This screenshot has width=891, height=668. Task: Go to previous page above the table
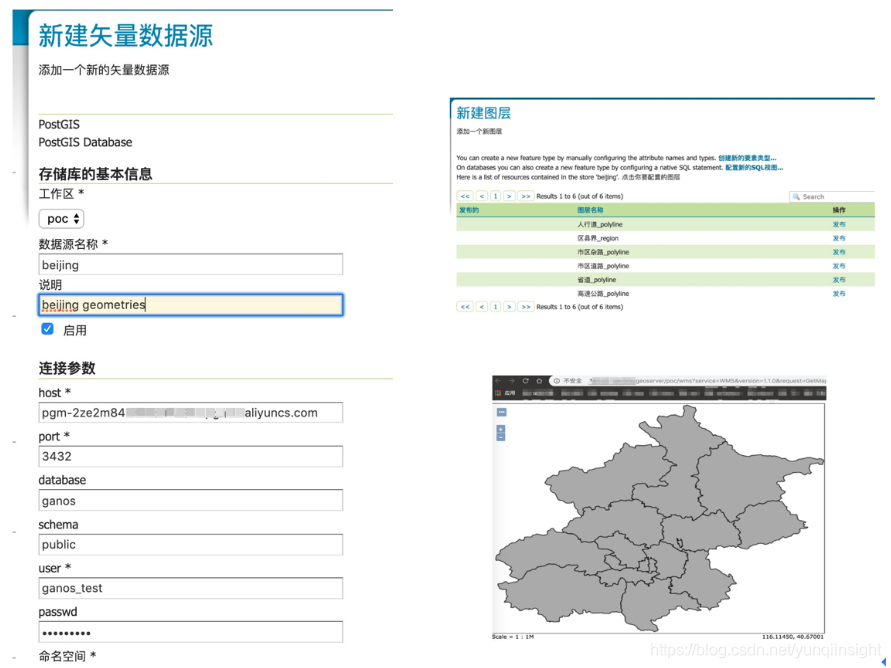(482, 196)
